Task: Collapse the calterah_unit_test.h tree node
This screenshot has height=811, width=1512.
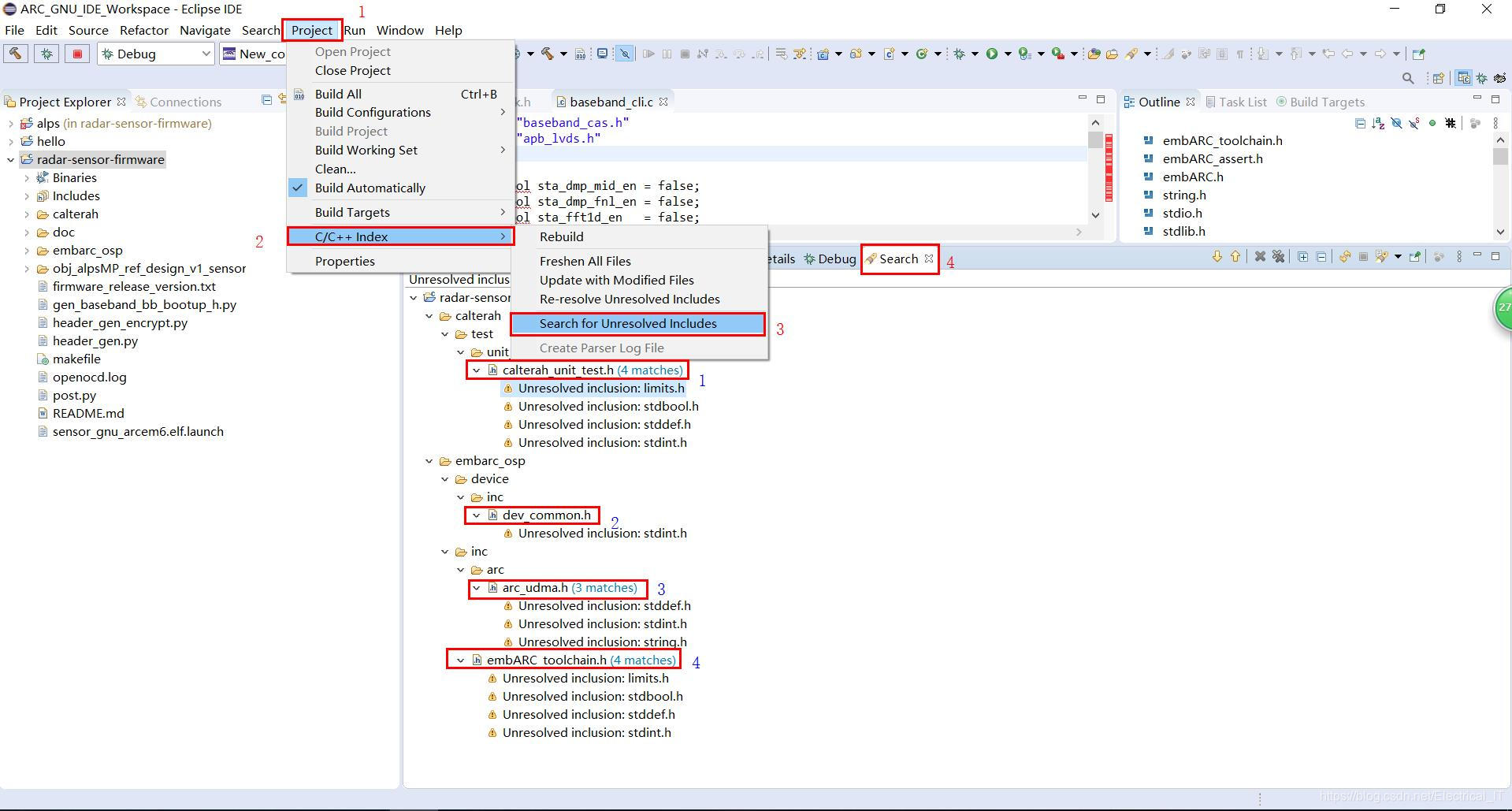Action: 477,370
